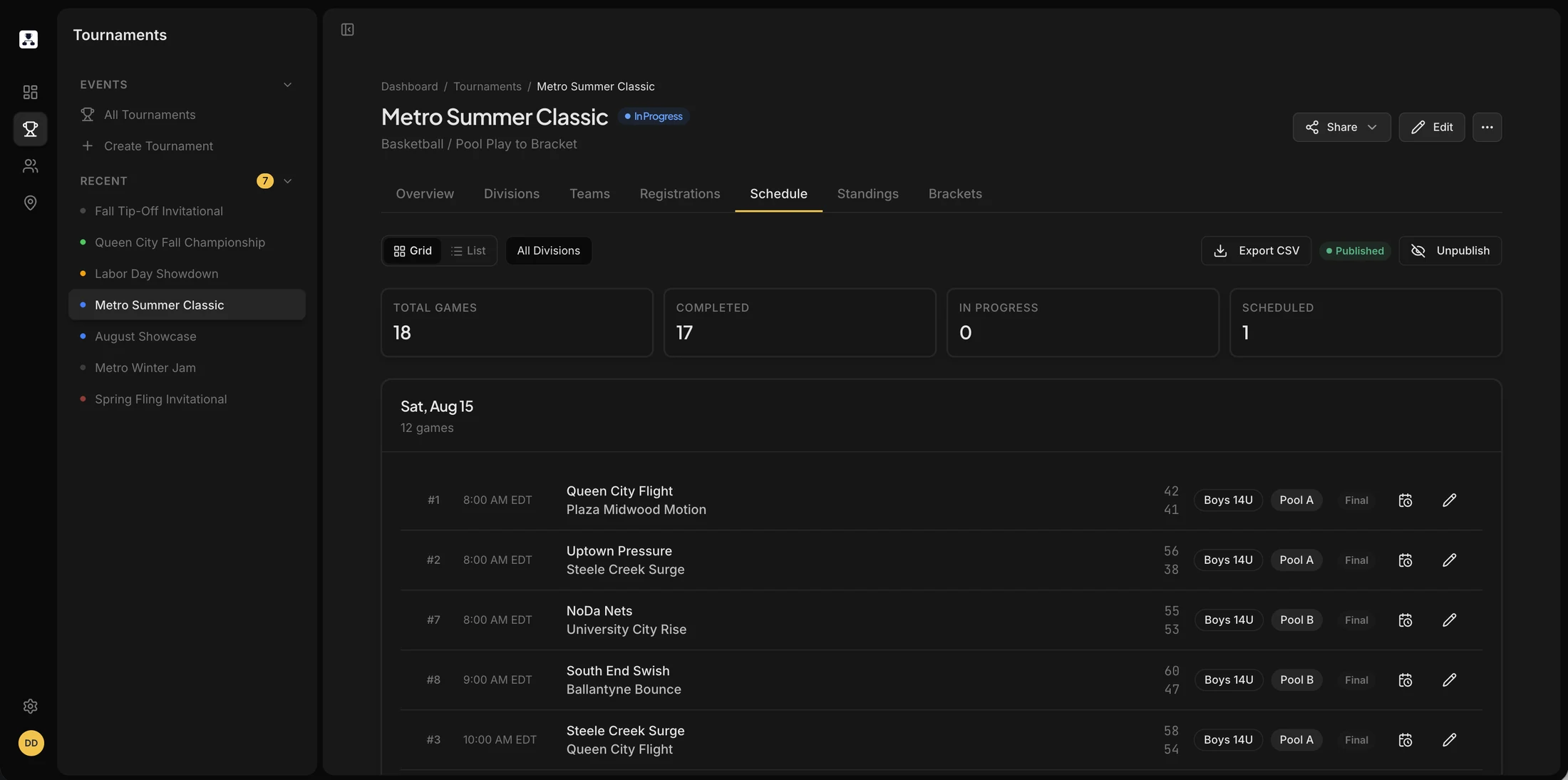Open Labor Day Showdown tournament
The image size is (1568, 780).
click(x=187, y=274)
